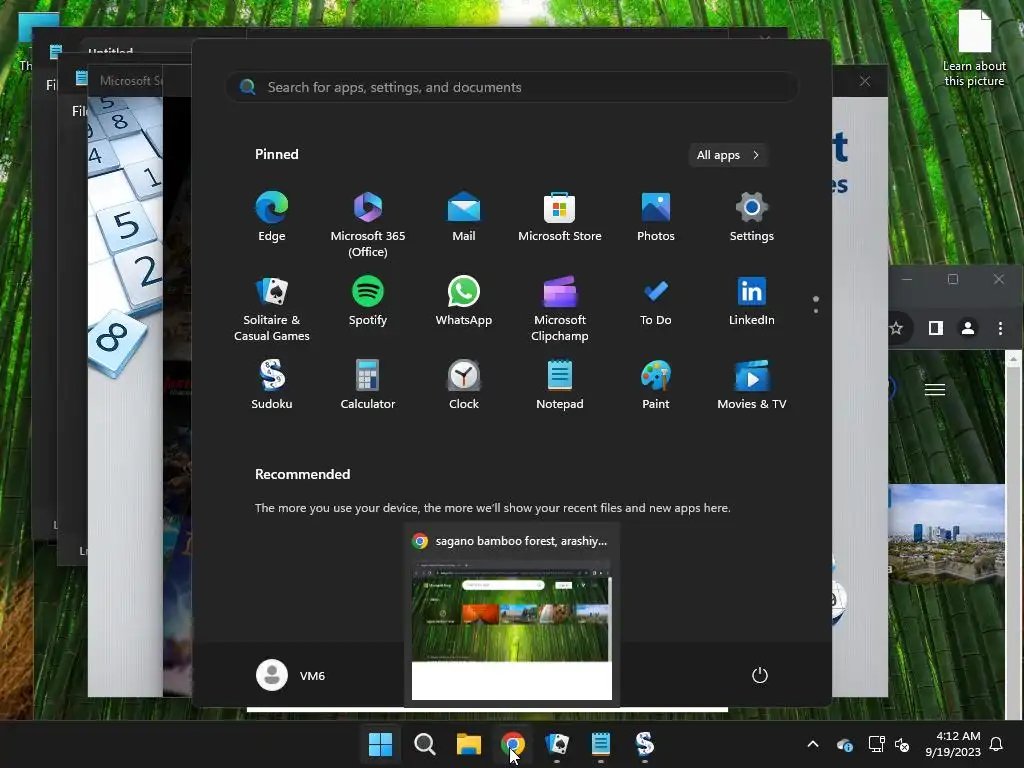Open WhatsApp pinned app
The width and height of the screenshot is (1024, 768).
464,302
